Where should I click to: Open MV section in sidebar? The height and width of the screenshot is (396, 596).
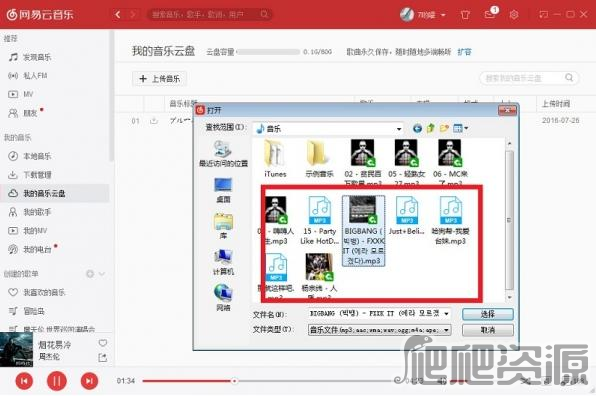coord(21,94)
